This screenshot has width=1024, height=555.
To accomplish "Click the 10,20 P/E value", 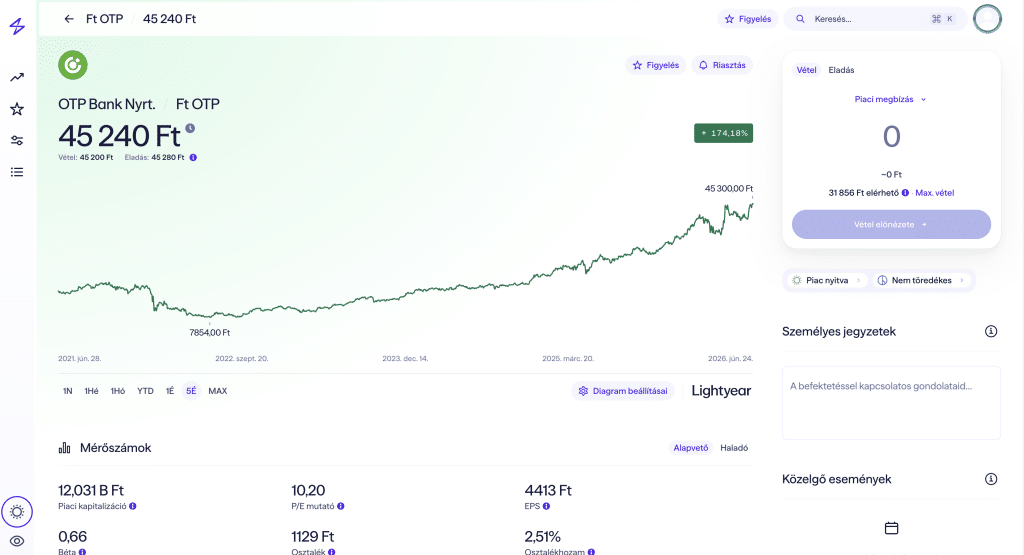I will pyautogui.click(x=308, y=490).
